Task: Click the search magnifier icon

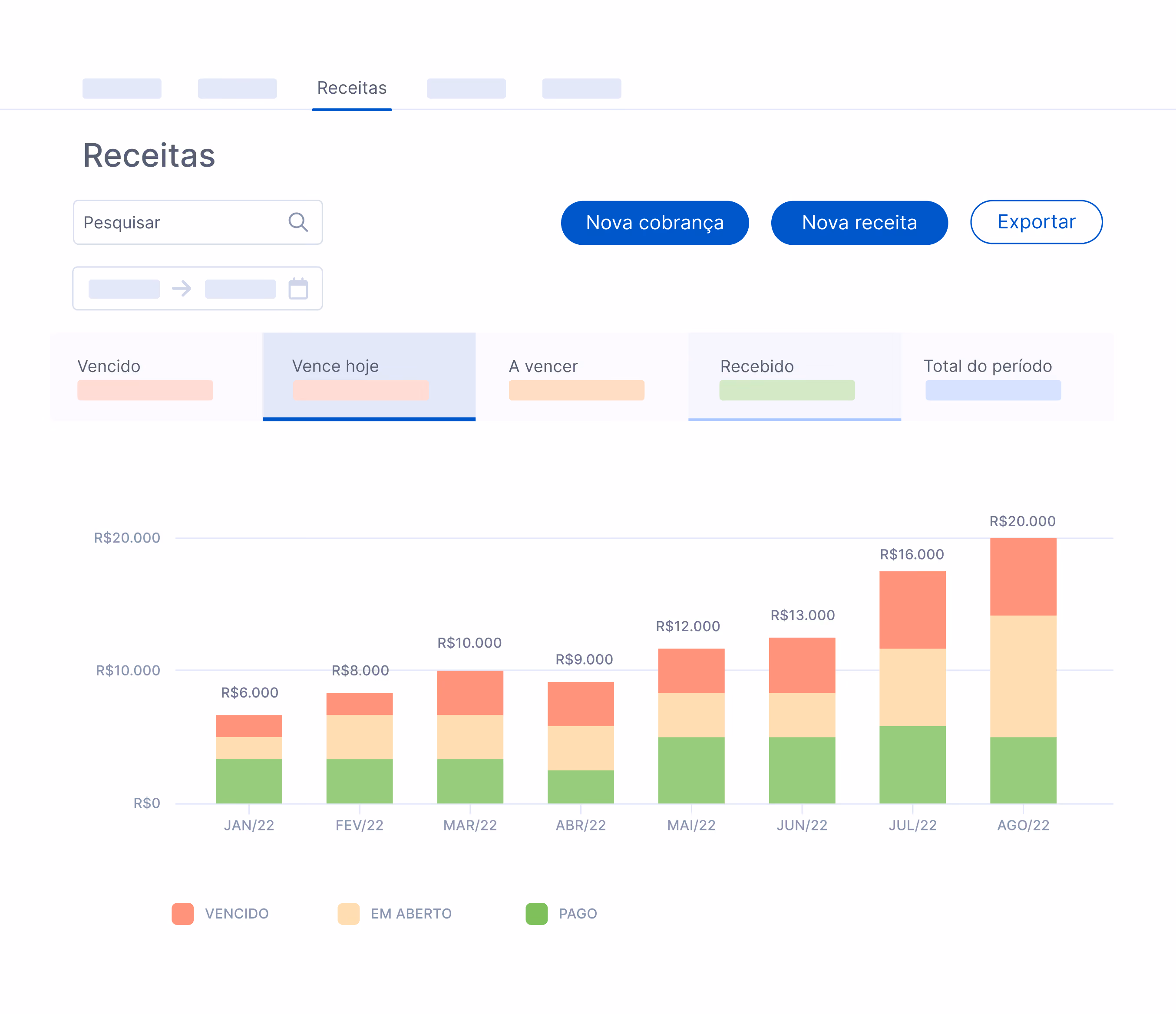Action: pos(298,222)
